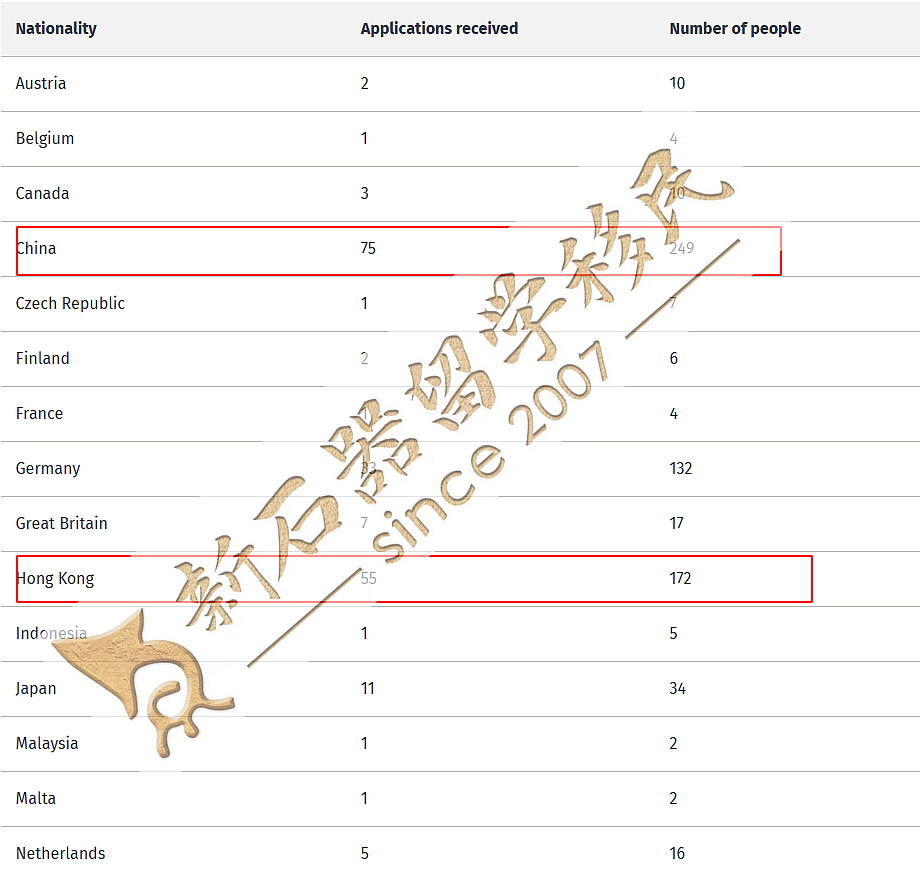This screenshot has width=920, height=881.
Task: Click China's number of people value 249
Action: pyautogui.click(x=682, y=248)
